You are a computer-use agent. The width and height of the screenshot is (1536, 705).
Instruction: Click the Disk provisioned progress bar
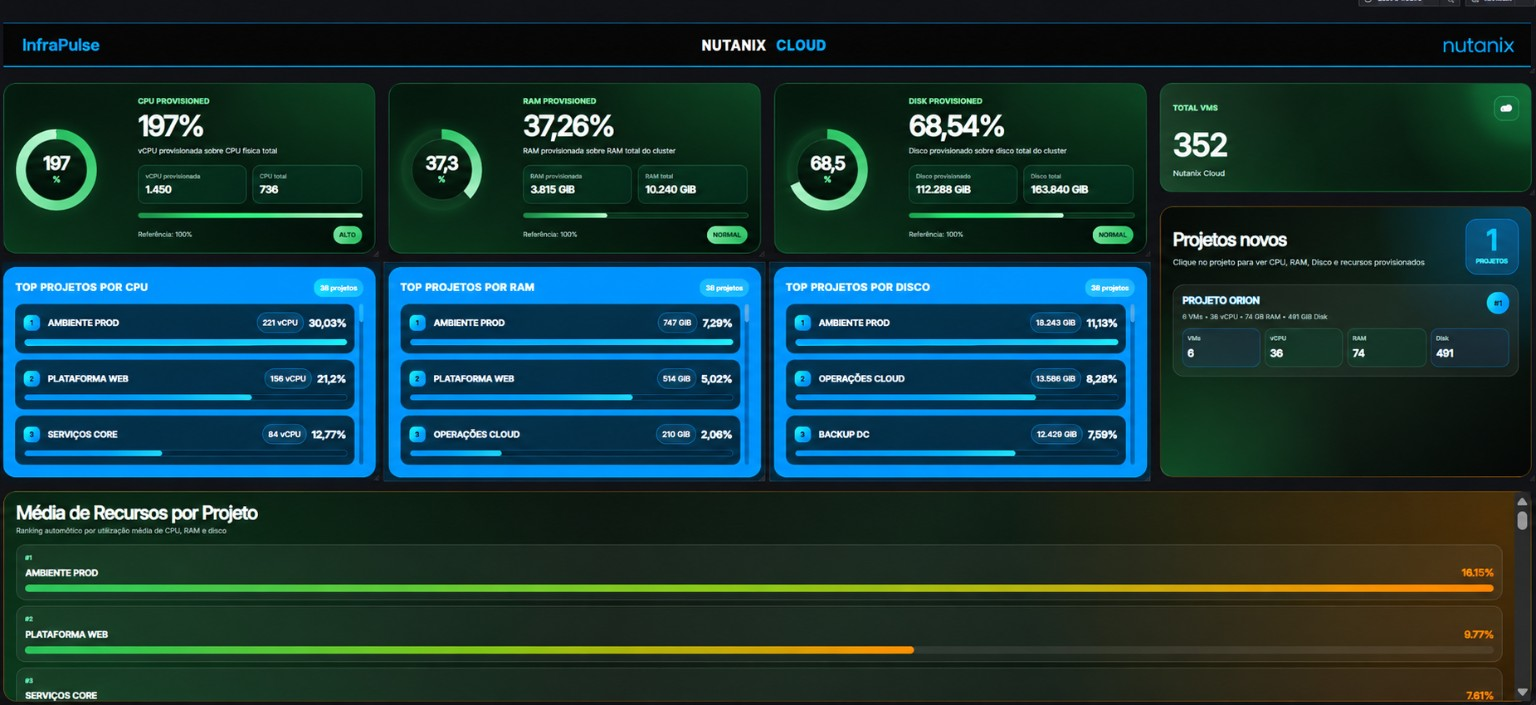pos(1021,215)
